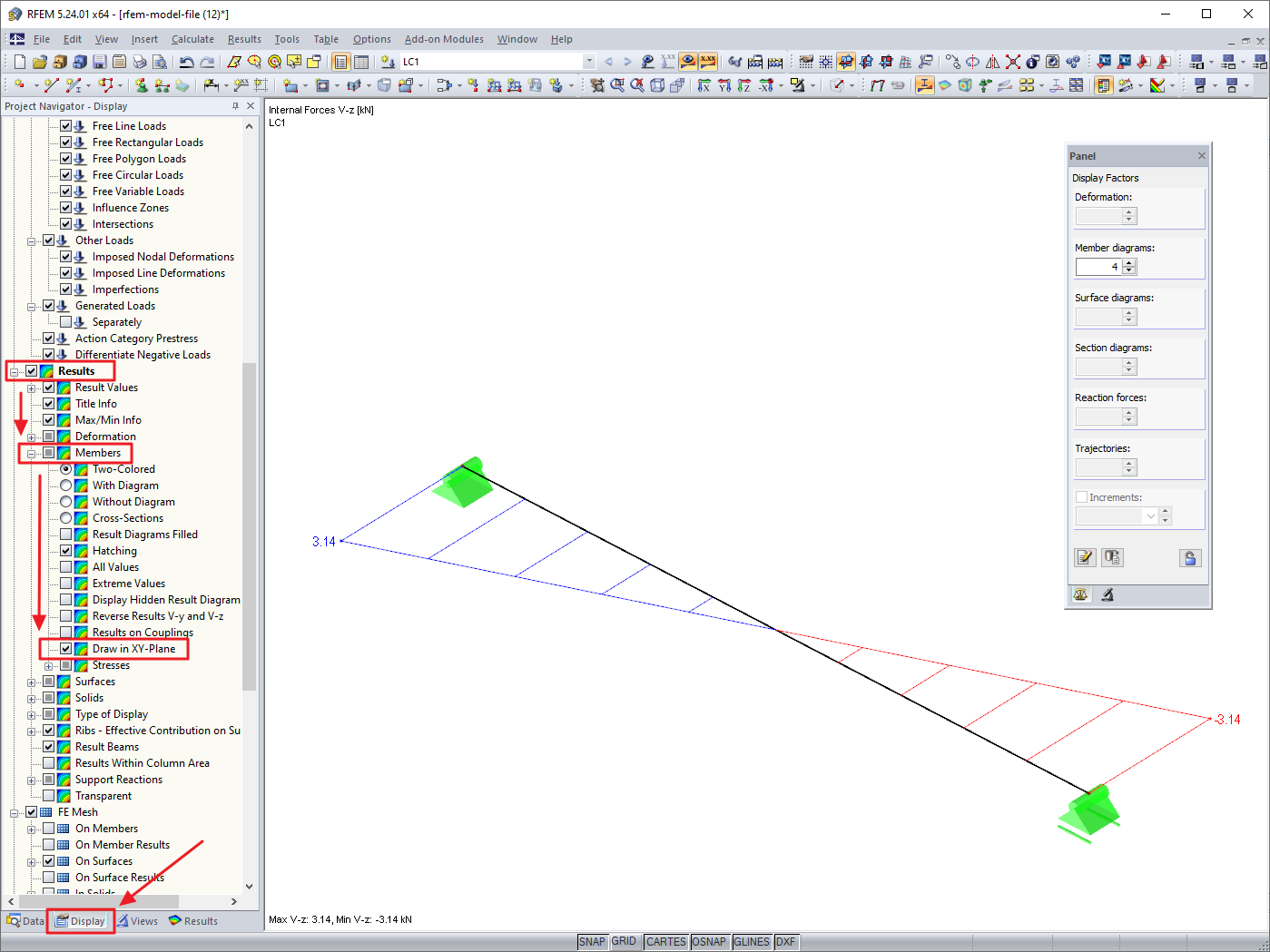Switch to the Views navigator tab
The height and width of the screenshot is (952, 1270).
click(x=137, y=920)
